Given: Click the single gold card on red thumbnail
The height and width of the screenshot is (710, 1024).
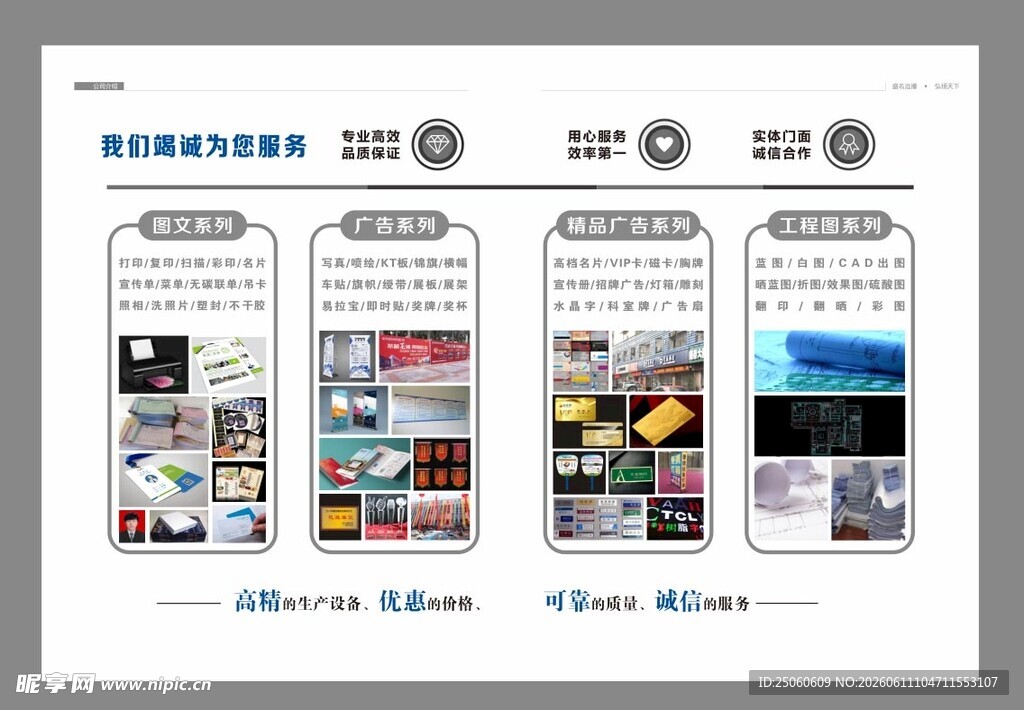Looking at the screenshot, I should click(x=666, y=421).
